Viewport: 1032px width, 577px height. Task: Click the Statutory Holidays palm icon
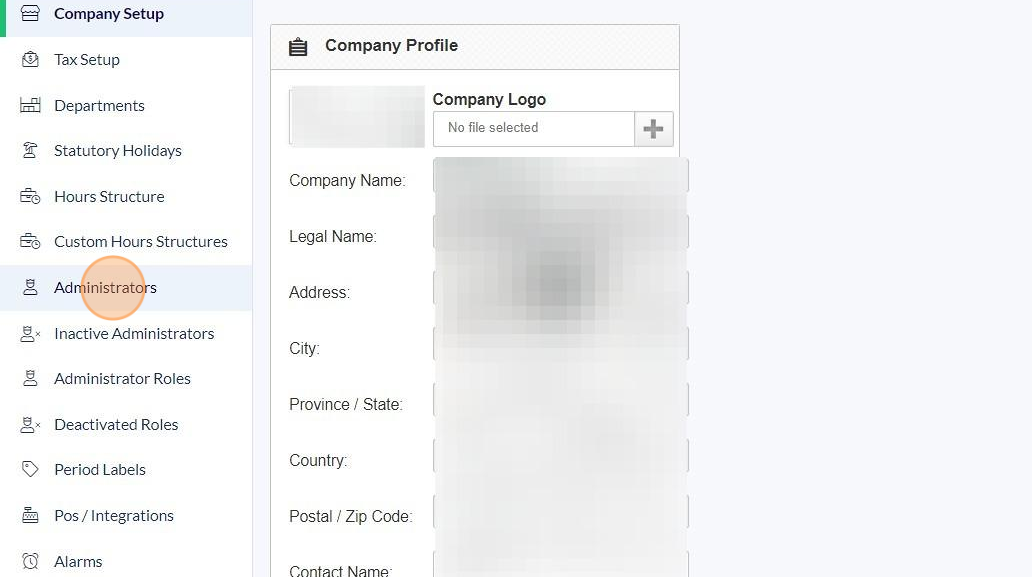(x=30, y=151)
